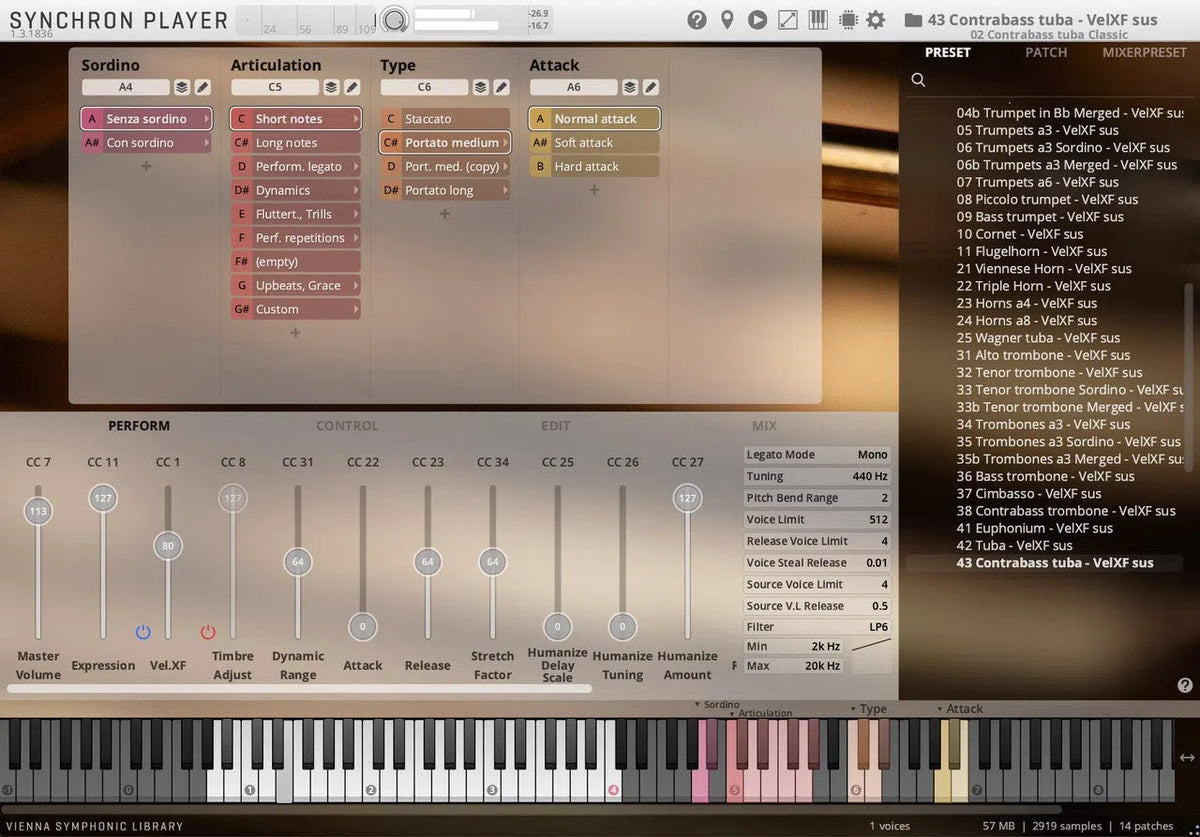Switch to the PATCH tab
The width and height of the screenshot is (1200, 837).
1046,52
